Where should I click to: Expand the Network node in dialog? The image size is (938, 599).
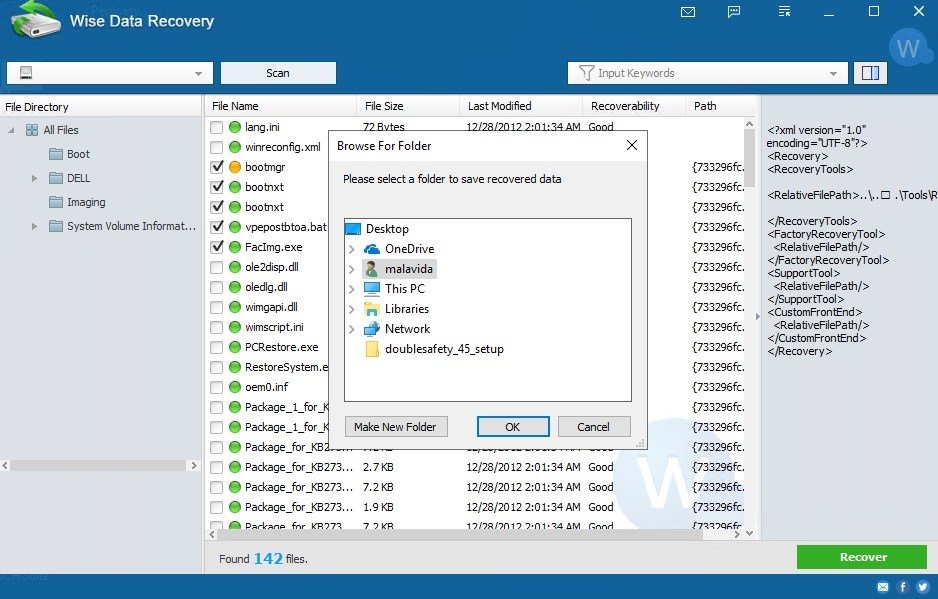(x=352, y=329)
